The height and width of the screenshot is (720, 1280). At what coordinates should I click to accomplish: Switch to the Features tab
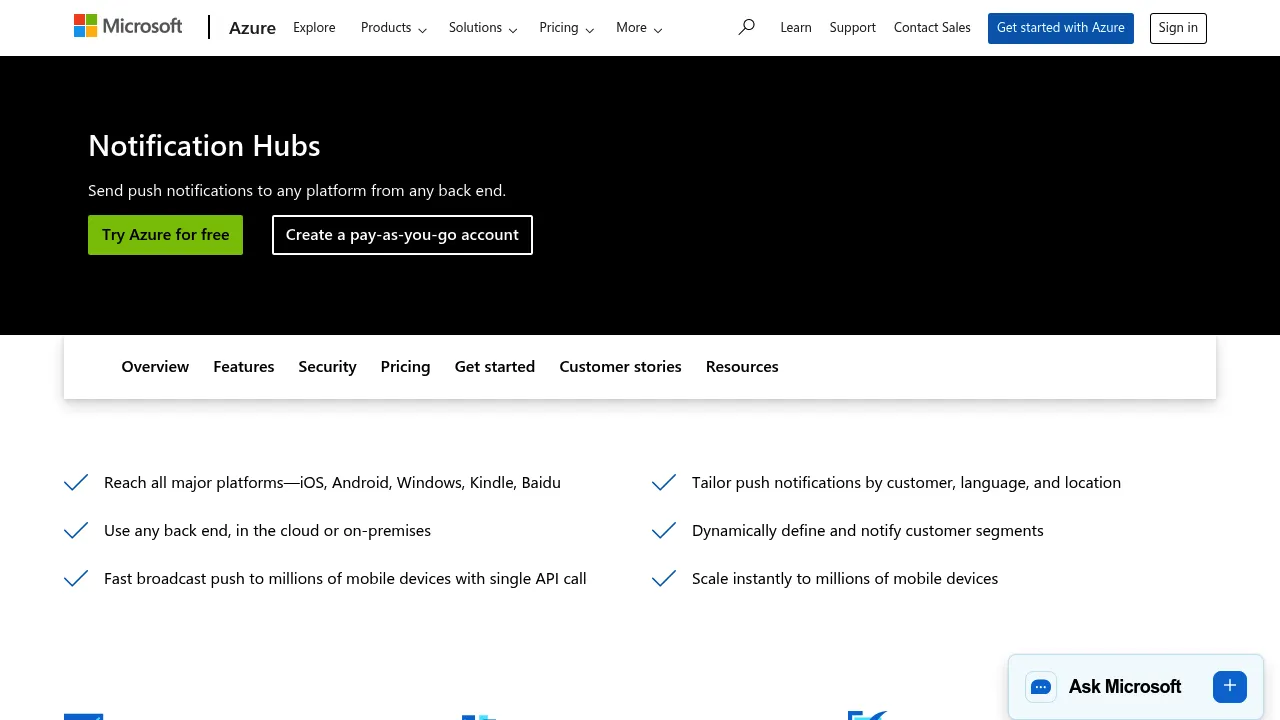click(244, 367)
